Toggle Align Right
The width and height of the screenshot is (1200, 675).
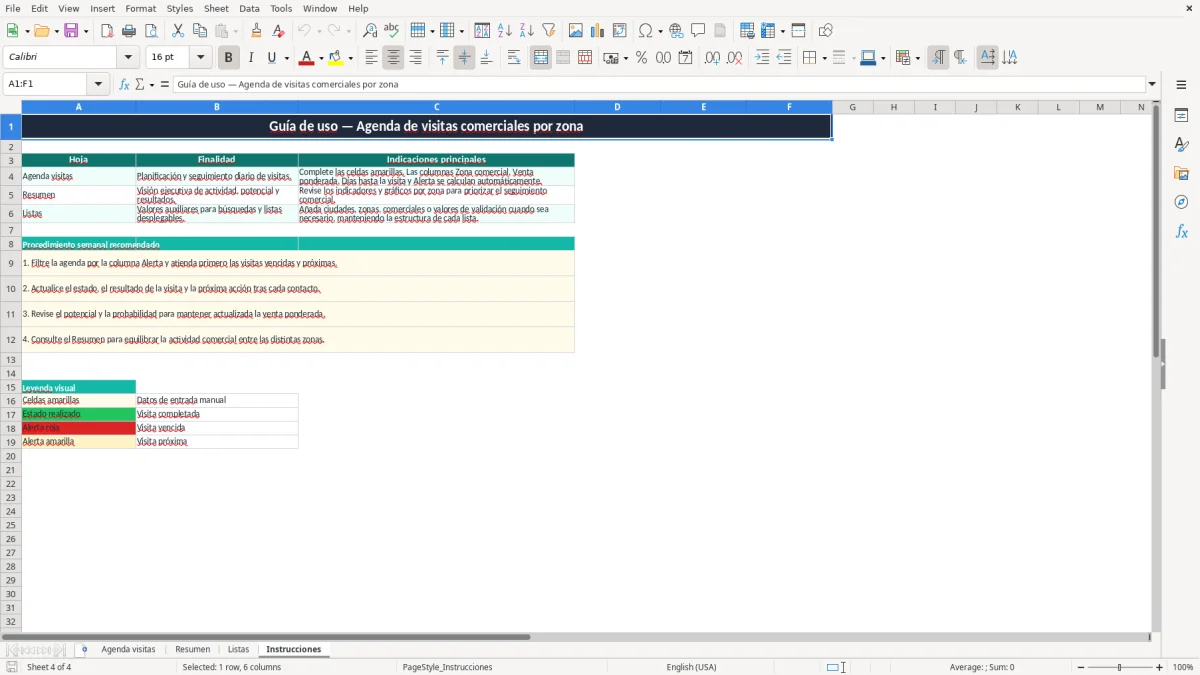416,58
